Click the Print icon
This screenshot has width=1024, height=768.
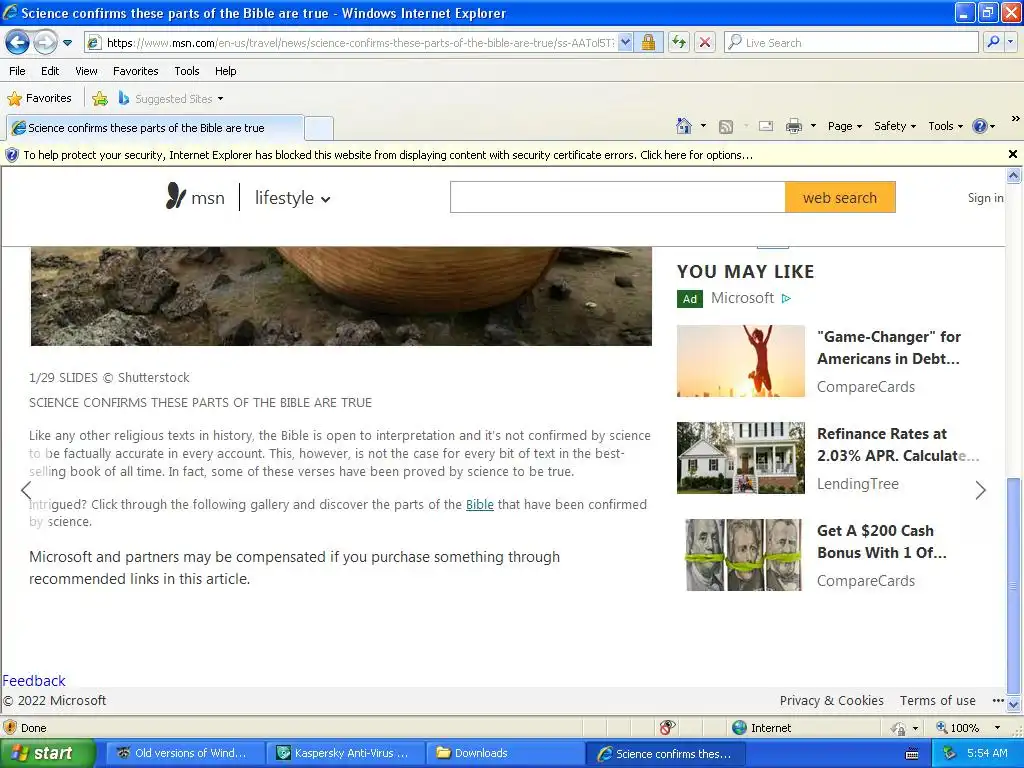[793, 126]
